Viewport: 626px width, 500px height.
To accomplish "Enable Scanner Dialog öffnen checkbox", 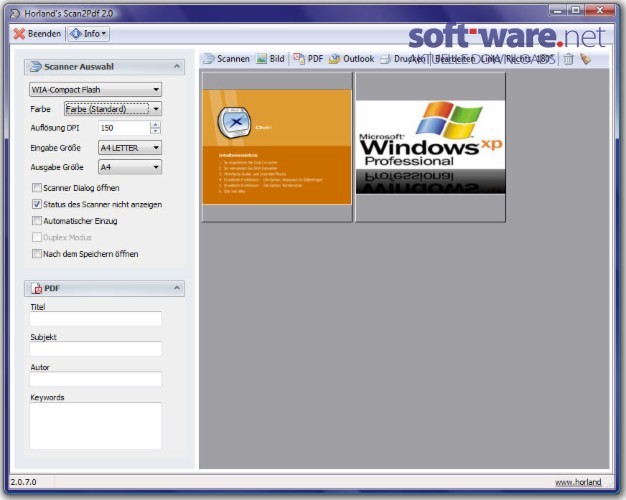I will click(x=37, y=188).
